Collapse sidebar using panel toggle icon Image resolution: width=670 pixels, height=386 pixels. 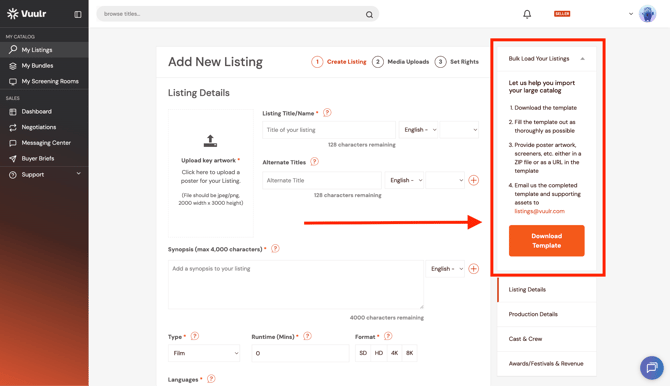(77, 14)
